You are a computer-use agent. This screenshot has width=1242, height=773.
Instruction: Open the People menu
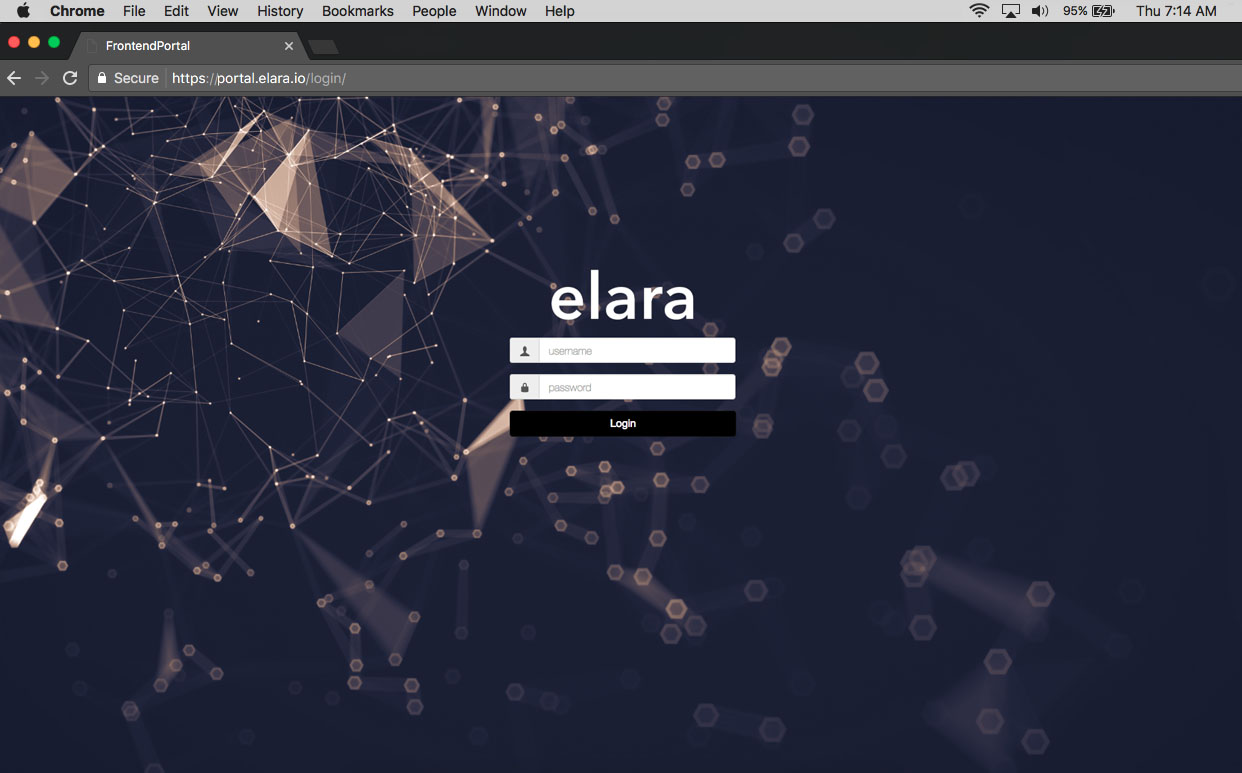(x=434, y=11)
